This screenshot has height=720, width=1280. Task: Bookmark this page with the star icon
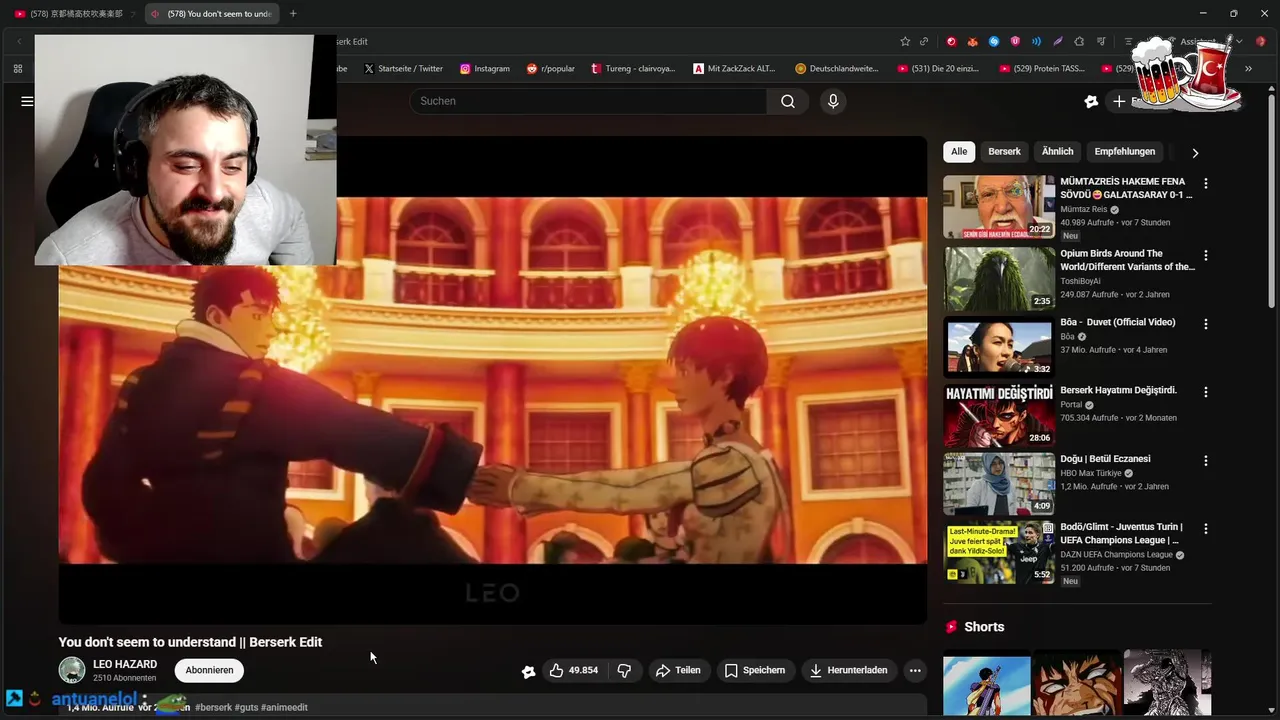click(905, 41)
